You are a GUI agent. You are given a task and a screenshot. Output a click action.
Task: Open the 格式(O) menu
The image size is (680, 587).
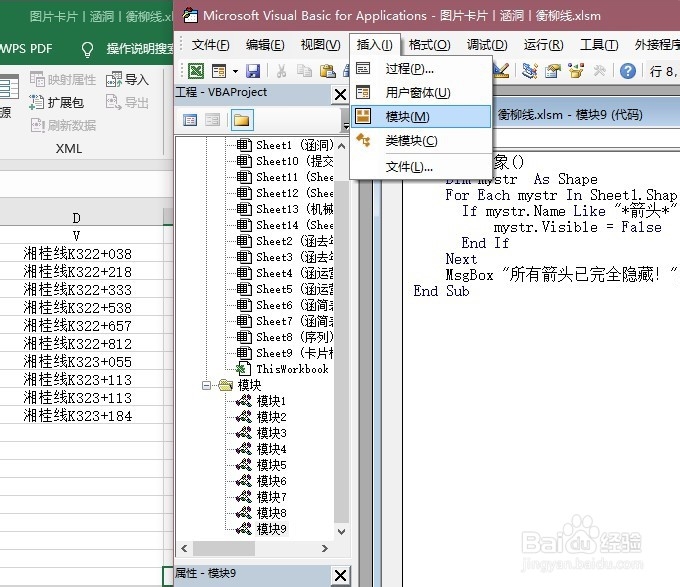tap(429, 45)
